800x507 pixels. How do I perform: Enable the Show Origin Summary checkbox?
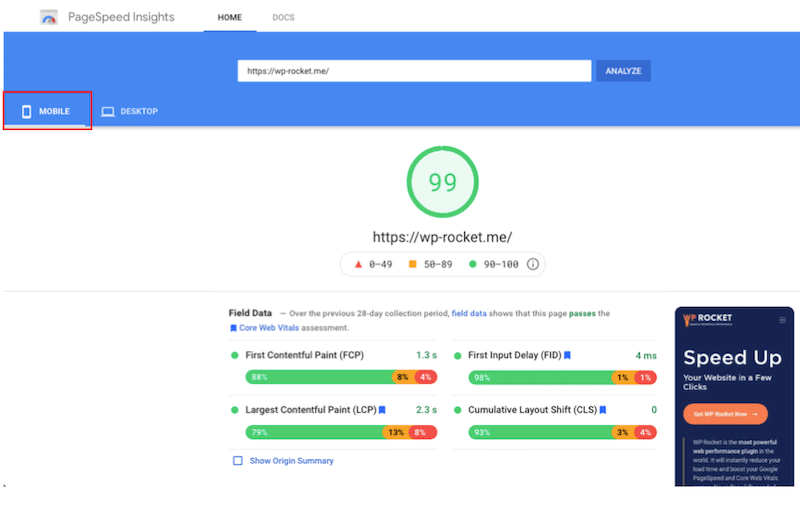(238, 461)
